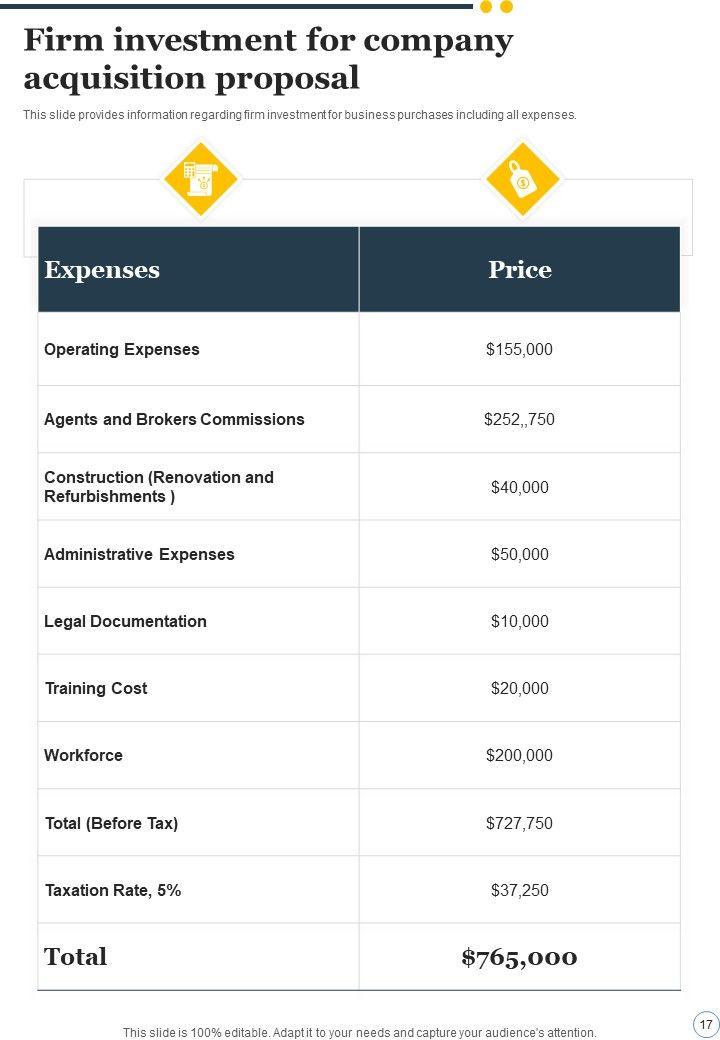Select the $765,000 grand total

(519, 957)
